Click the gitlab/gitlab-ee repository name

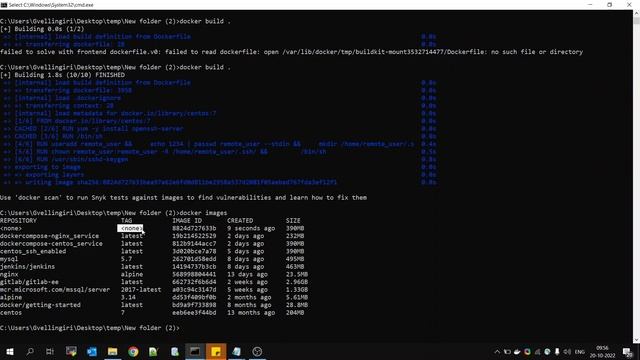coord(29,282)
